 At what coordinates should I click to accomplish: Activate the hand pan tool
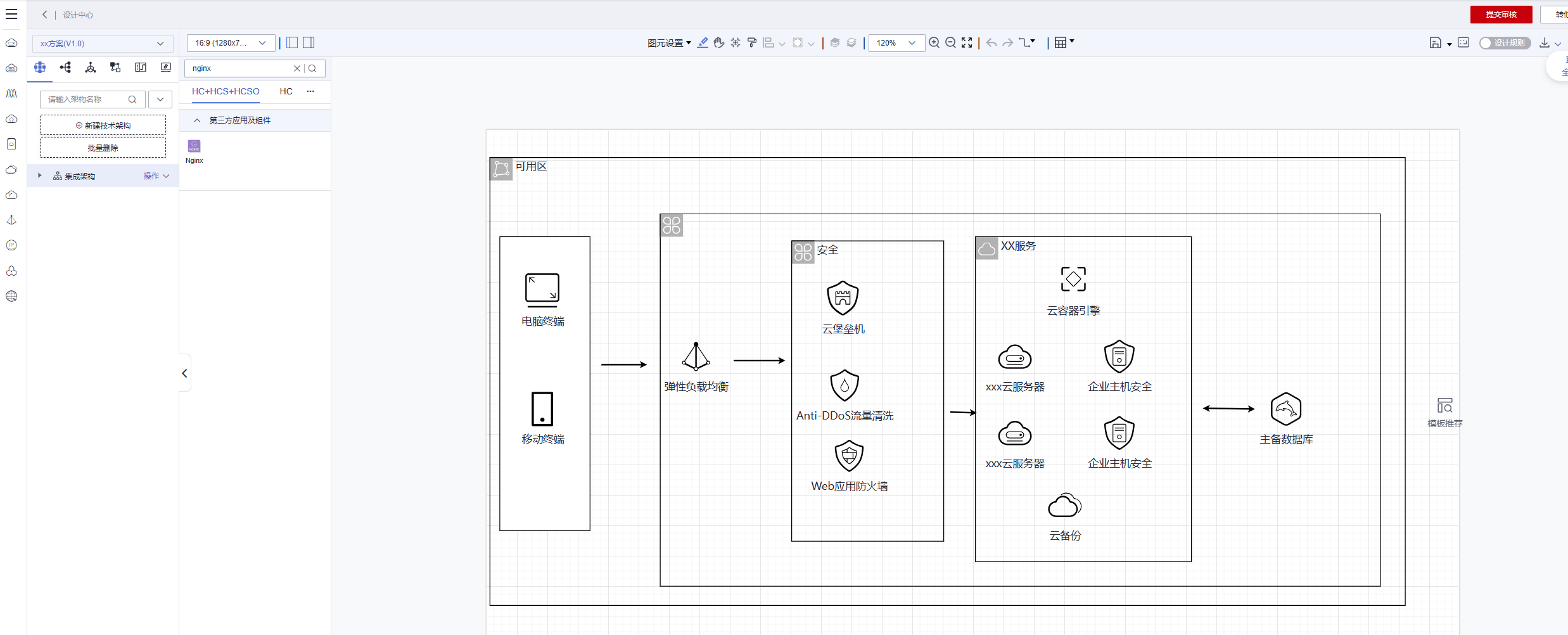tap(719, 42)
